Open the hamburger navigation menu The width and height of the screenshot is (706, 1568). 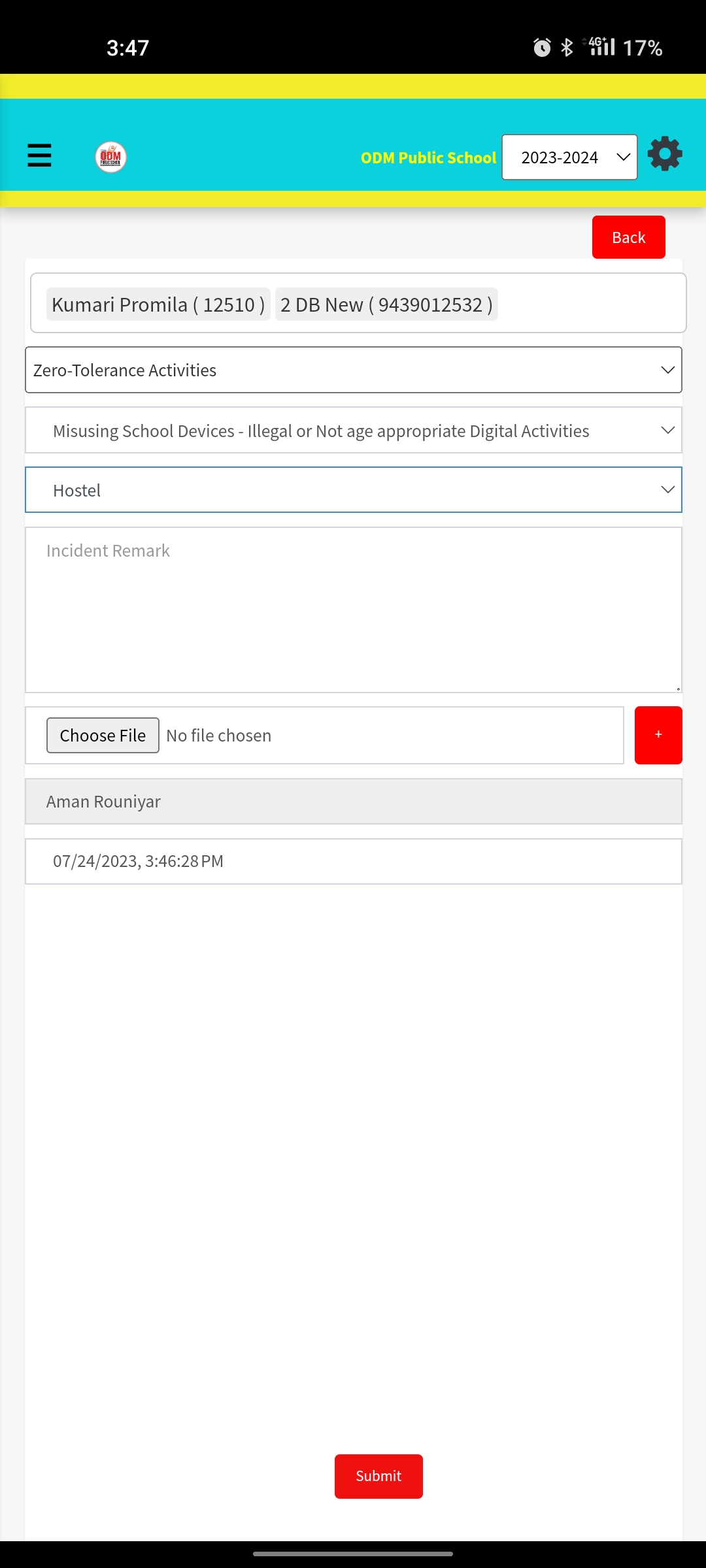[x=39, y=155]
